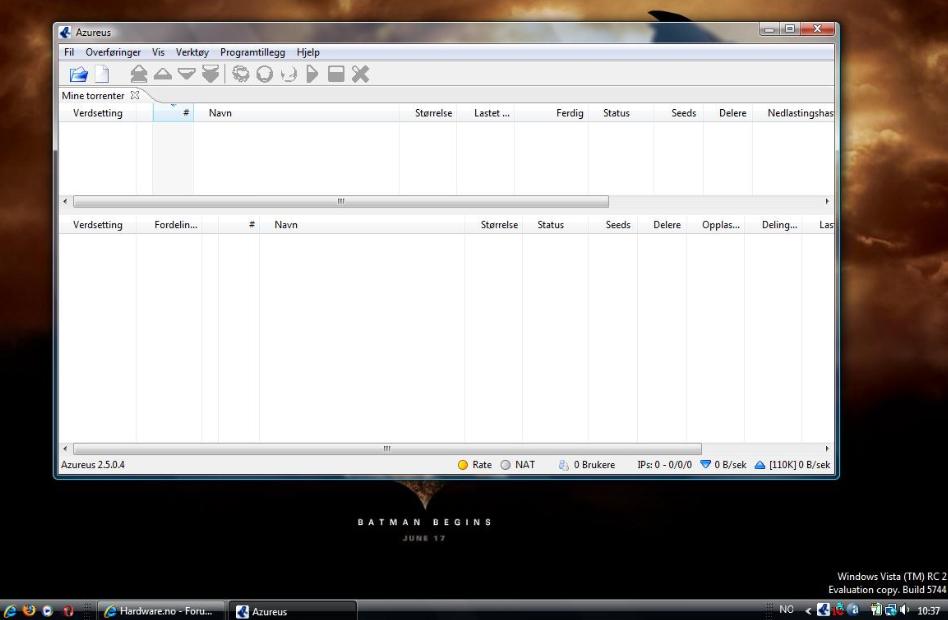The height and width of the screenshot is (620, 948).
Task: Expand the Programtillegg menu
Action: tap(252, 52)
